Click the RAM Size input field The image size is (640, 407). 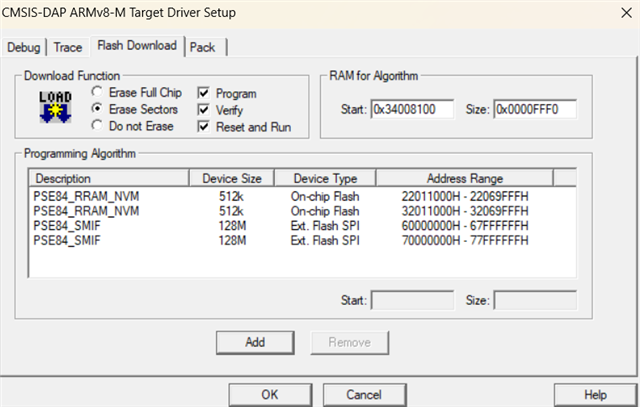tap(534, 108)
